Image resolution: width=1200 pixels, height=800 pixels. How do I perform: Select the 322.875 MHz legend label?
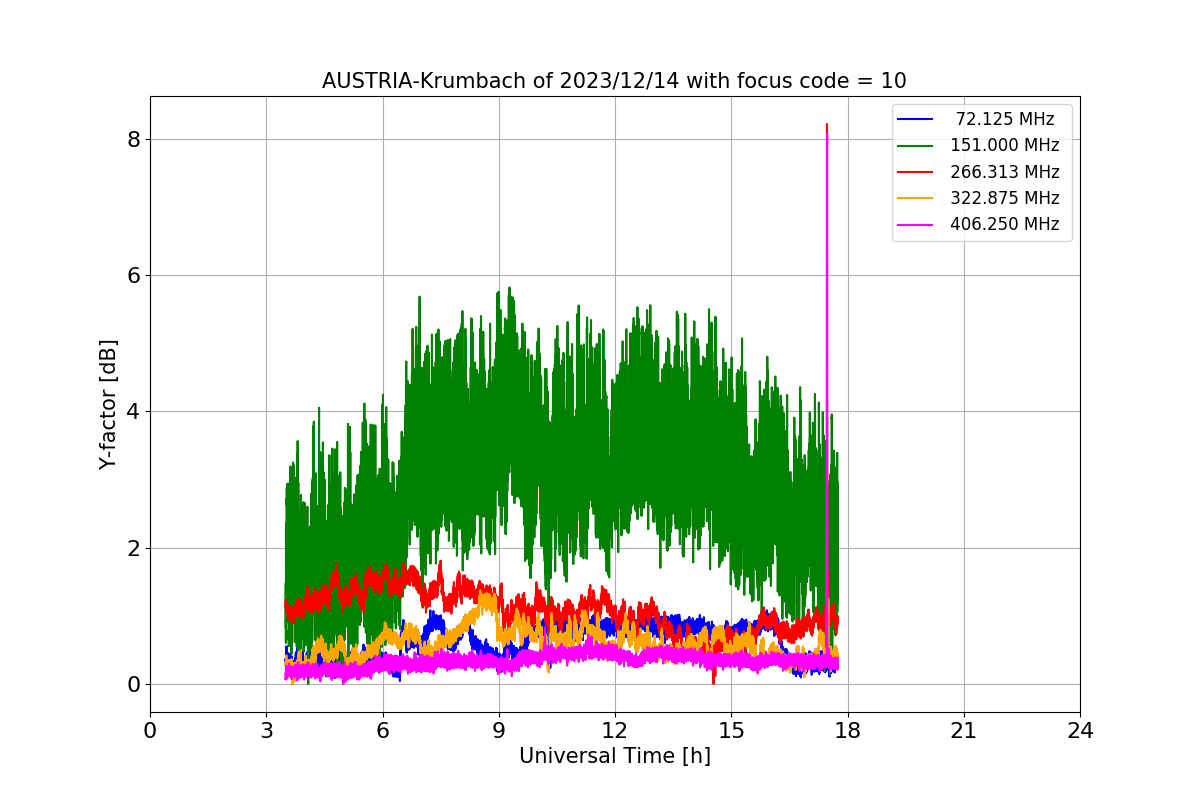1005,198
